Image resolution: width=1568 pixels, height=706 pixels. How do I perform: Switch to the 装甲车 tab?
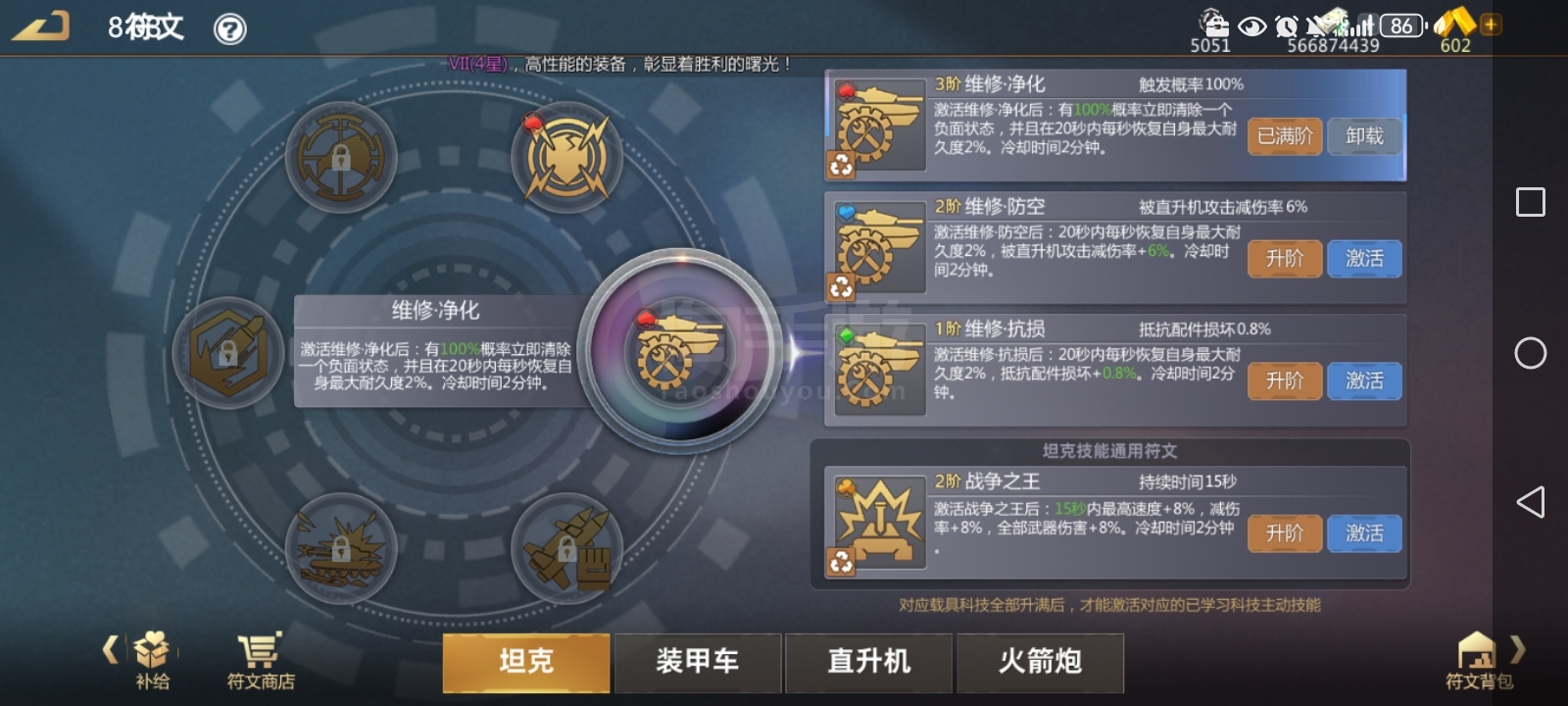tap(698, 663)
